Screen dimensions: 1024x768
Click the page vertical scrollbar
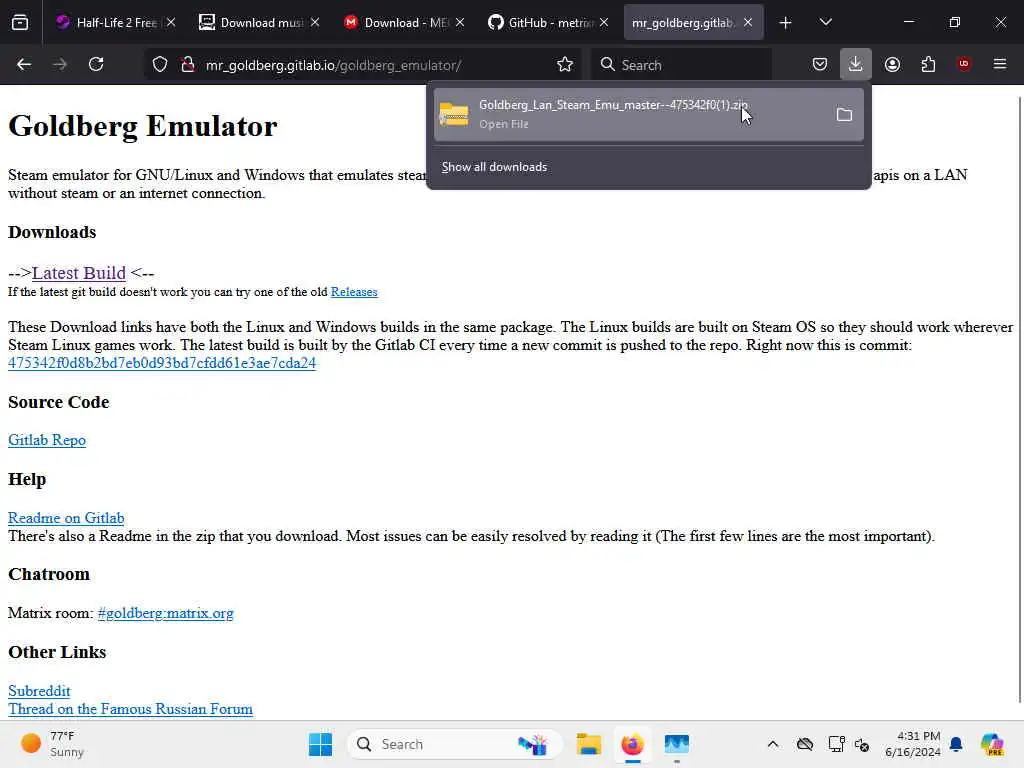pos(1019,398)
